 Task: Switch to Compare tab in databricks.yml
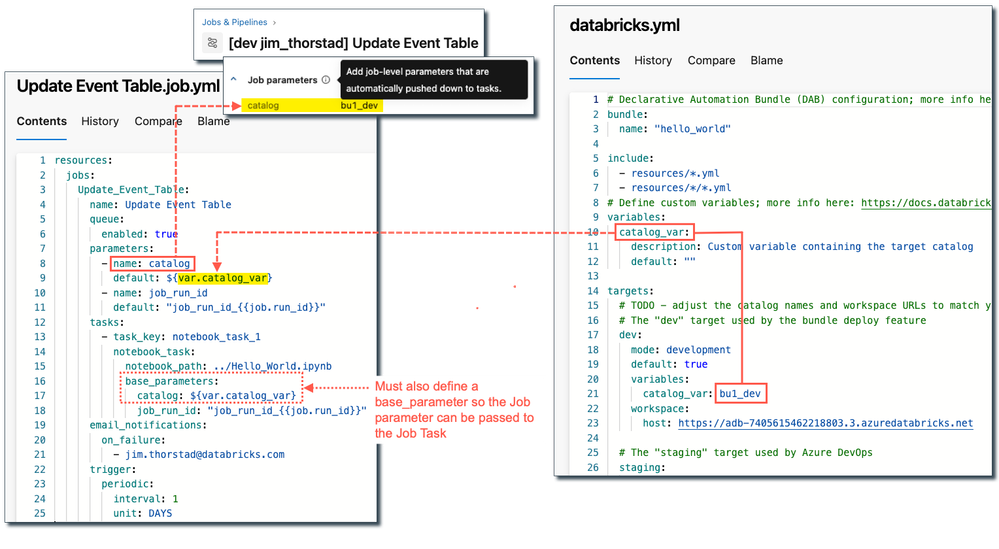tap(711, 60)
